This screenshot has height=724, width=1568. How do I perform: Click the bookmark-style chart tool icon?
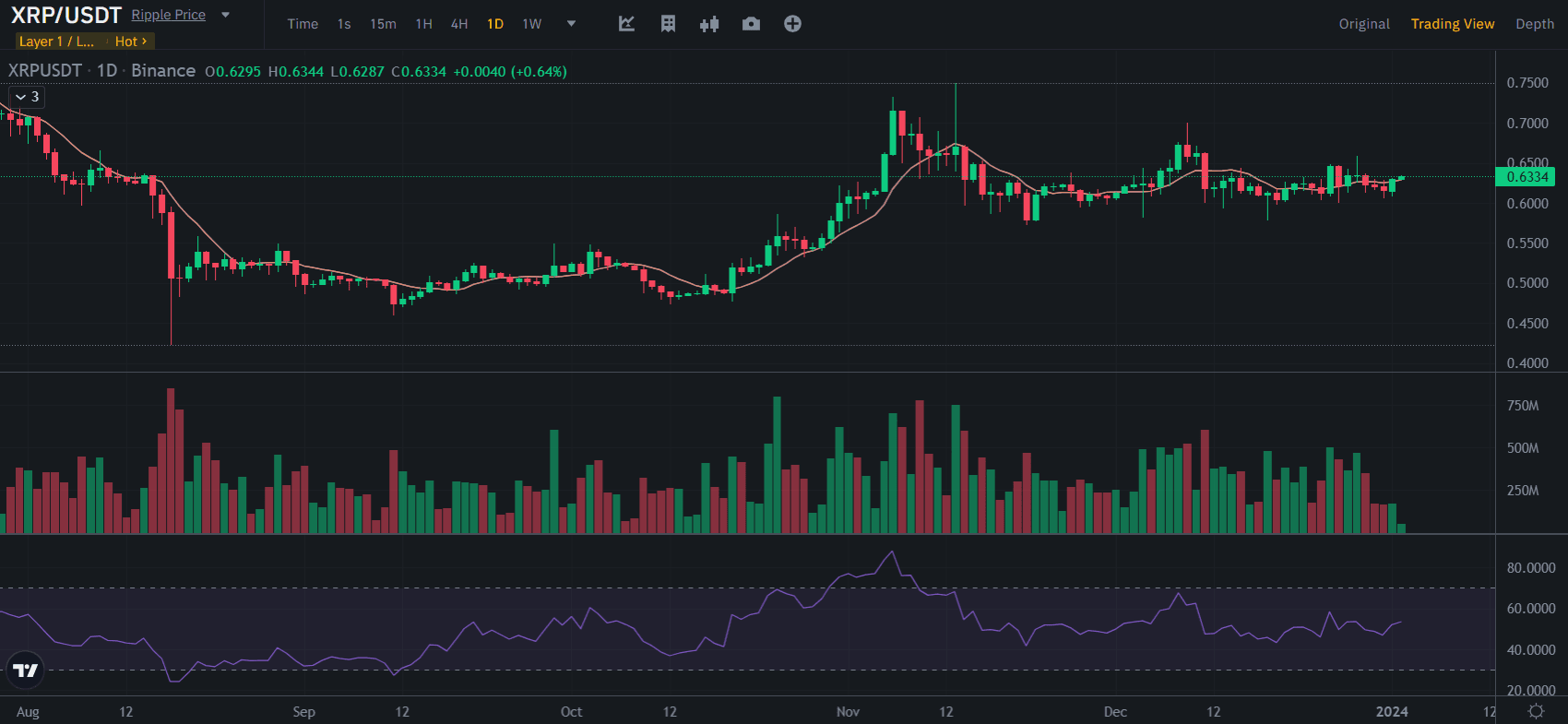pos(668,24)
